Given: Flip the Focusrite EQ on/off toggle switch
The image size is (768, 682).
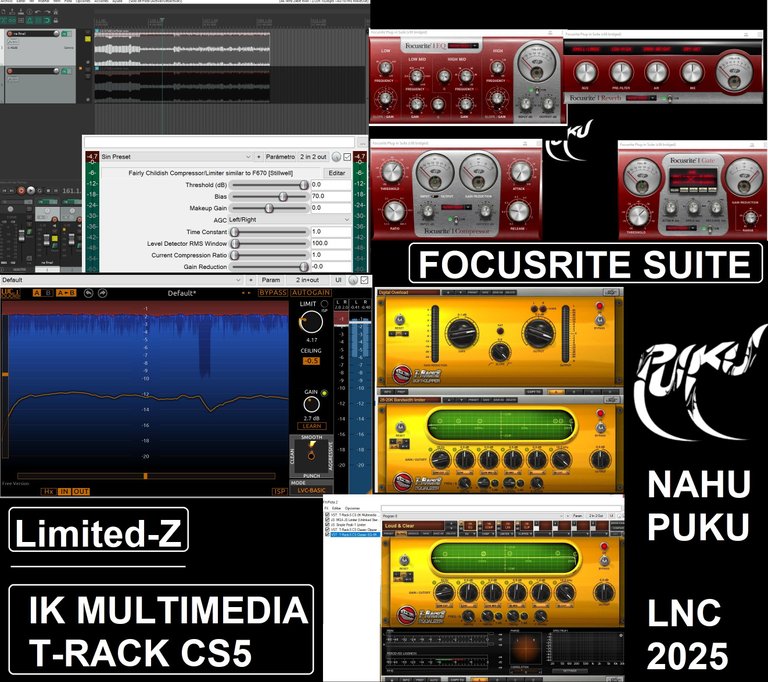Looking at the screenshot, I should point(537,92).
